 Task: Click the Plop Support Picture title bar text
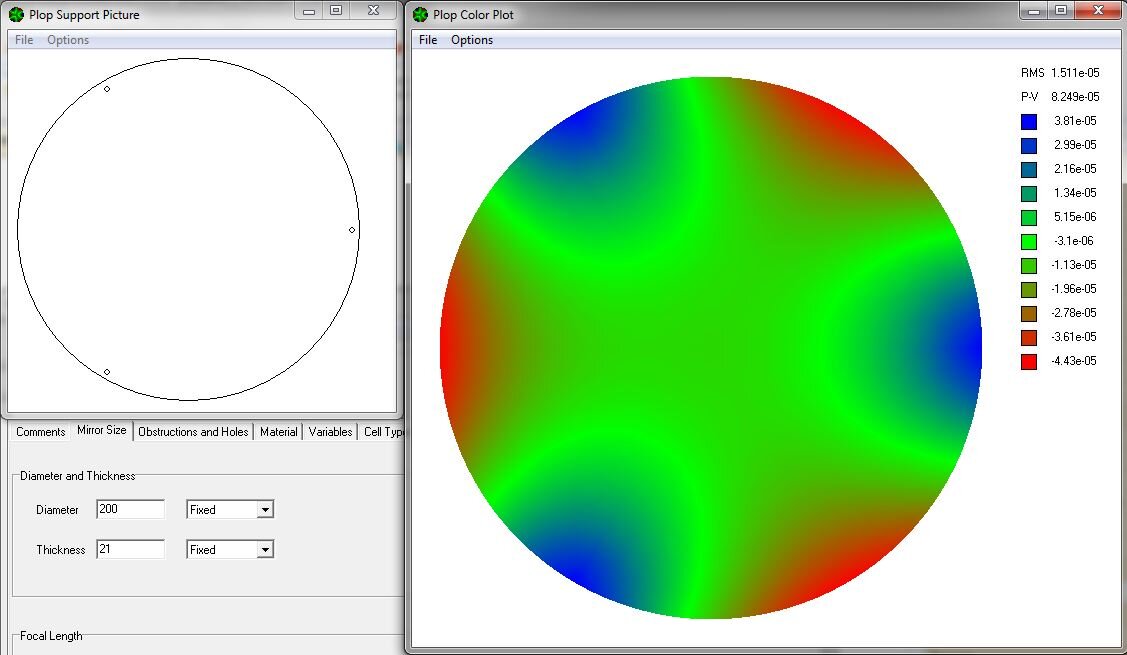(x=84, y=14)
